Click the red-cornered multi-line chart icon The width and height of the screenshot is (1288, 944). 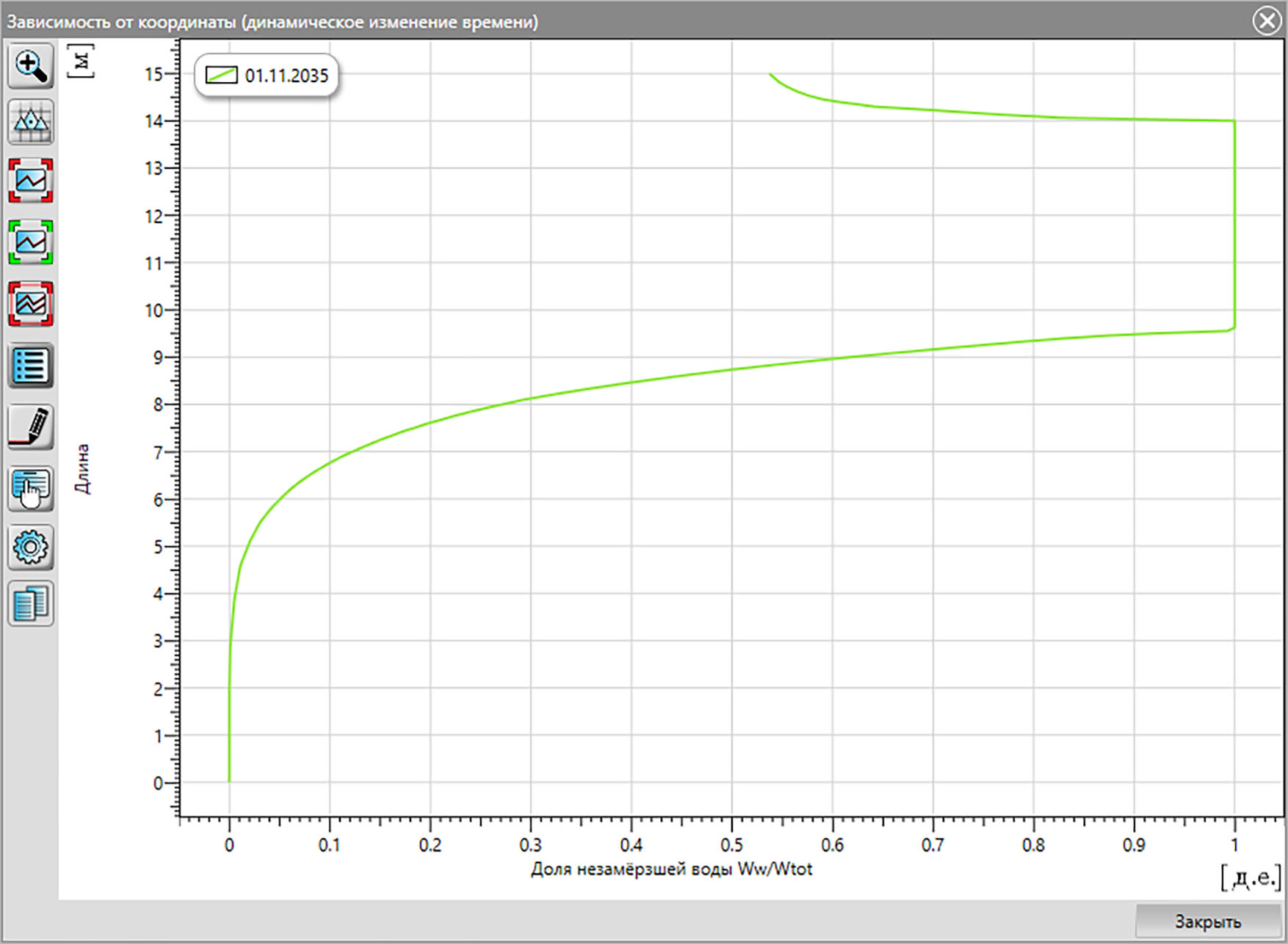click(30, 303)
